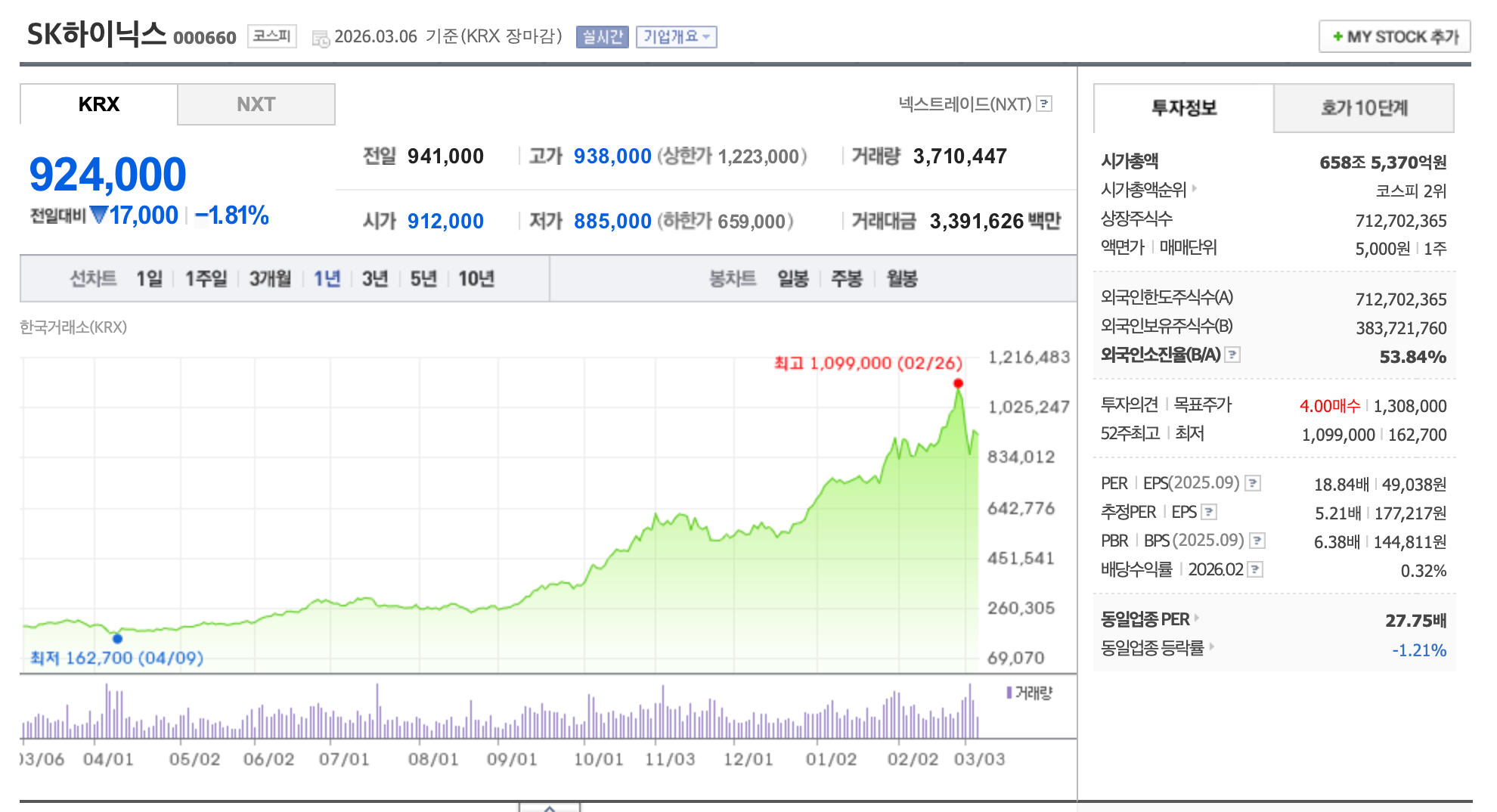Expand the collapse handle below the chart
1497x812 pixels.
tap(550, 807)
